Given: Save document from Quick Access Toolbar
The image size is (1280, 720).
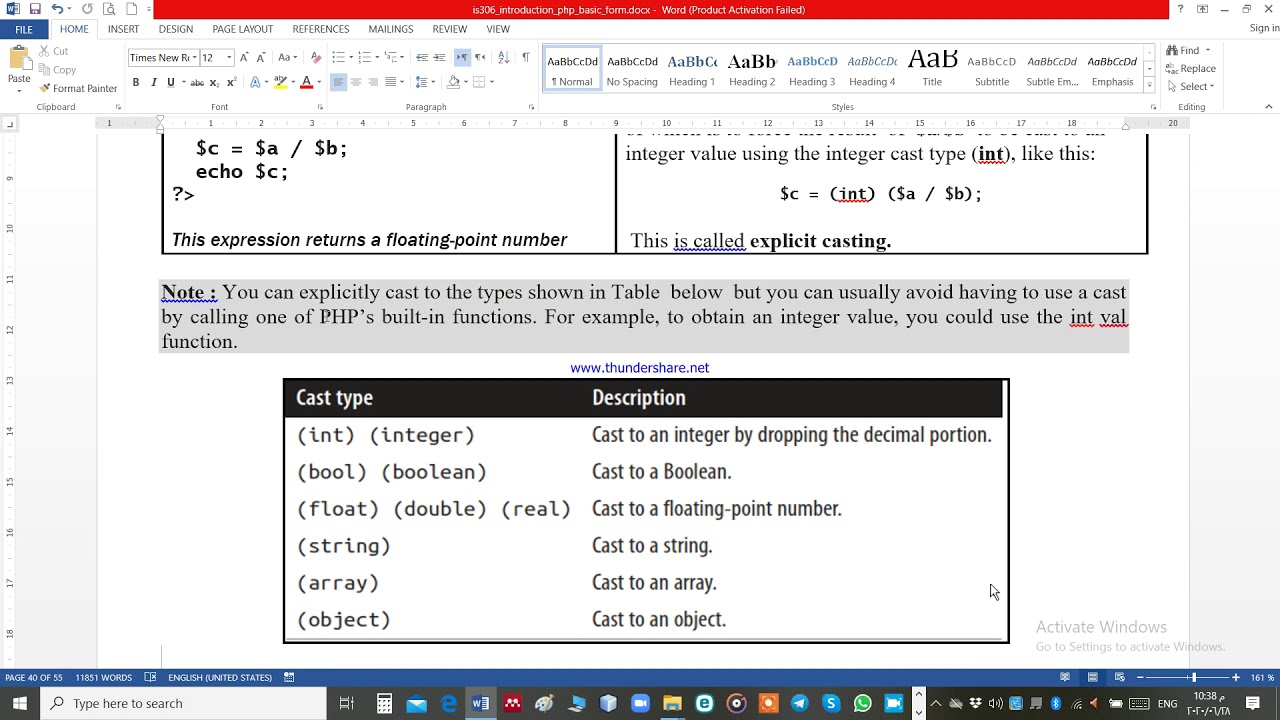Looking at the screenshot, I should [35, 9].
